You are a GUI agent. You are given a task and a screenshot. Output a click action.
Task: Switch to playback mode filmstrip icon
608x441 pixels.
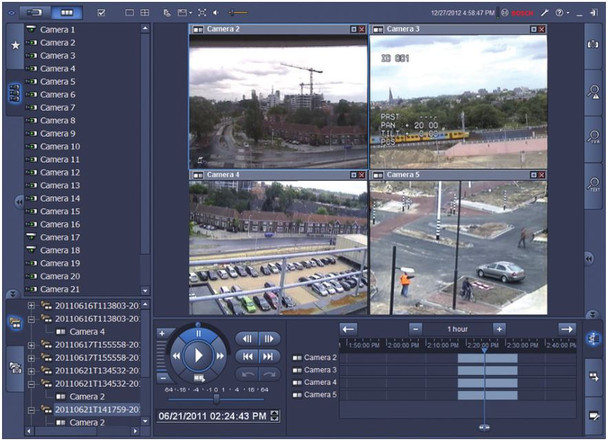[66, 12]
